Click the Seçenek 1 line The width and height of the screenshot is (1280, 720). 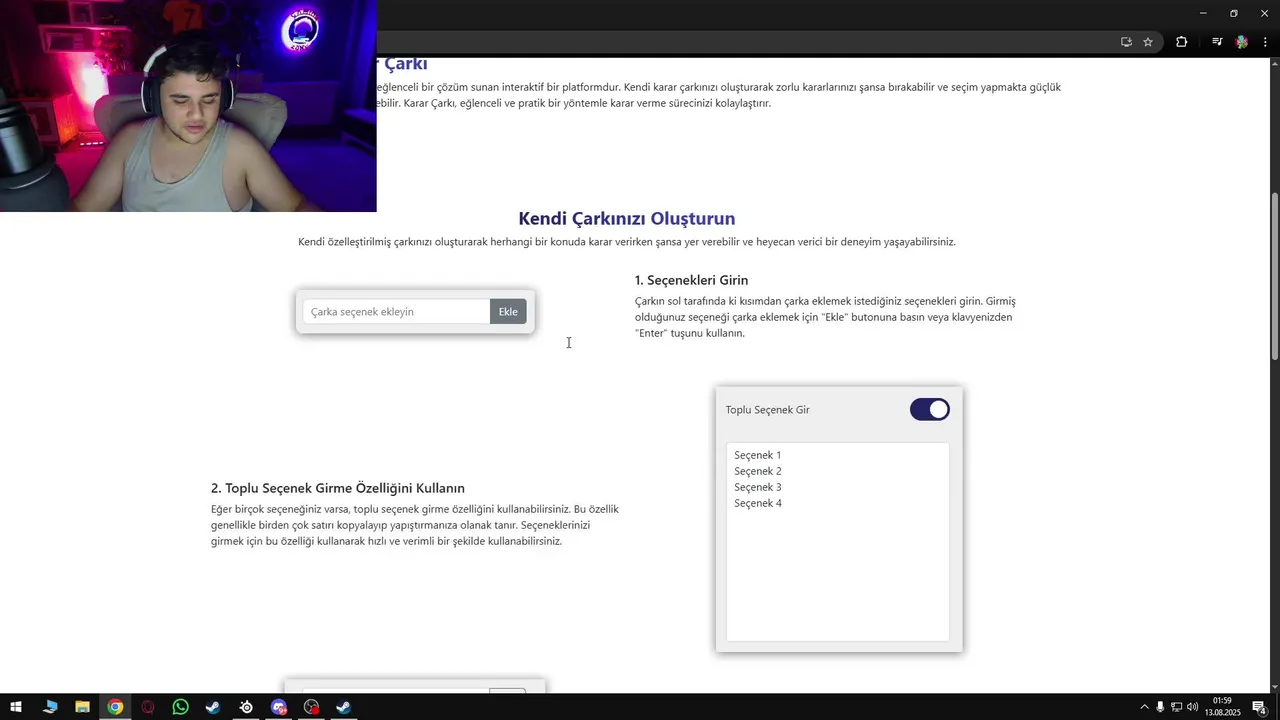point(758,455)
